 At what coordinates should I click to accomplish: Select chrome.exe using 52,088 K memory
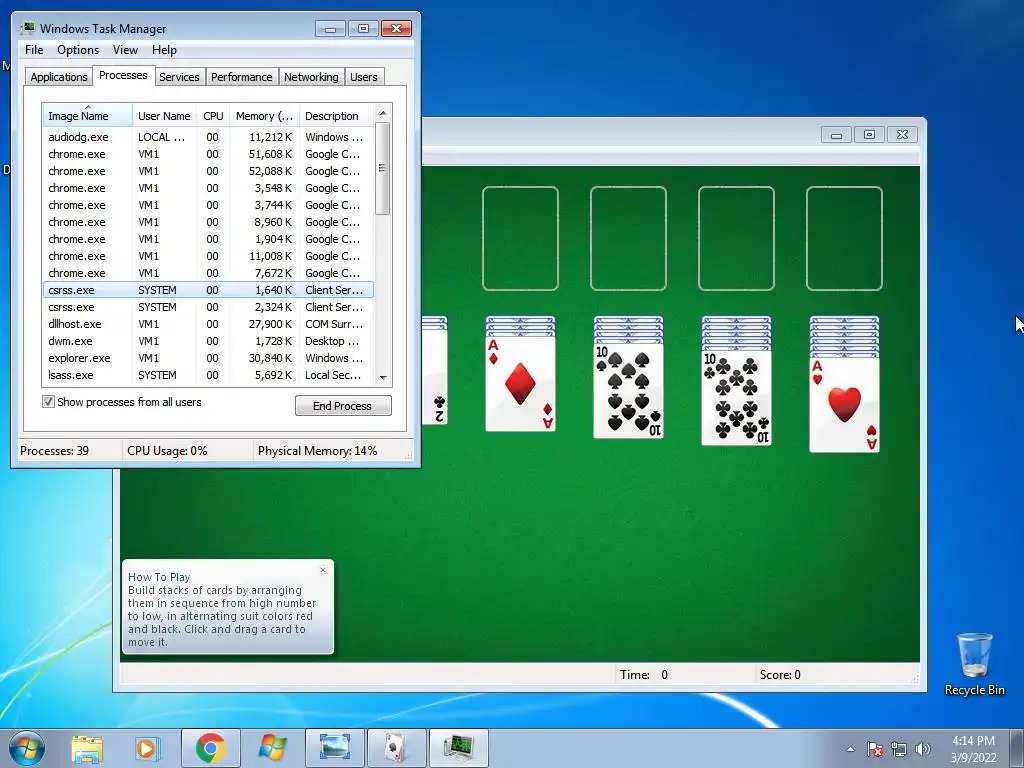click(208, 171)
